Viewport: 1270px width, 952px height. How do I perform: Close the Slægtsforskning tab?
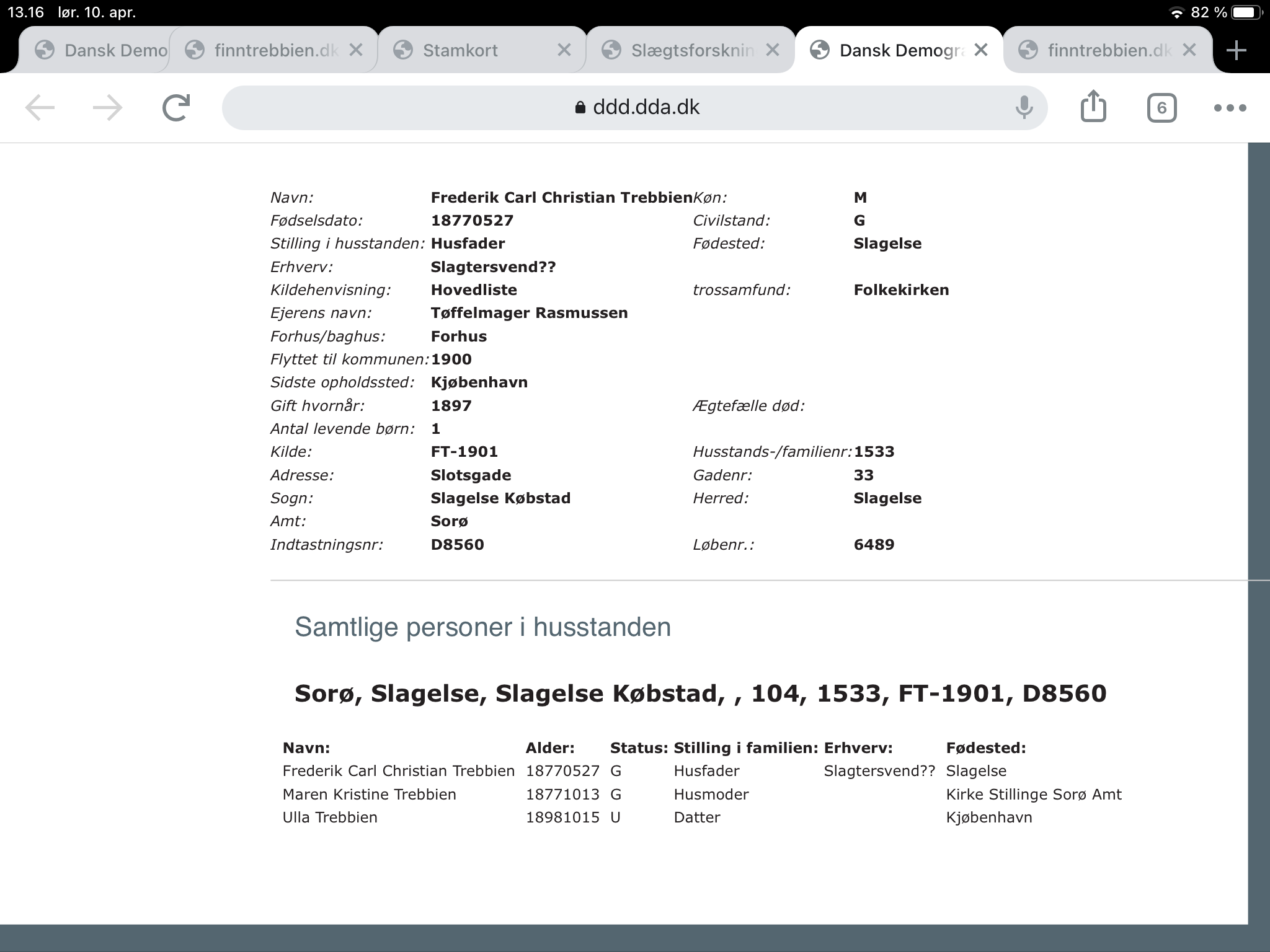[x=772, y=50]
